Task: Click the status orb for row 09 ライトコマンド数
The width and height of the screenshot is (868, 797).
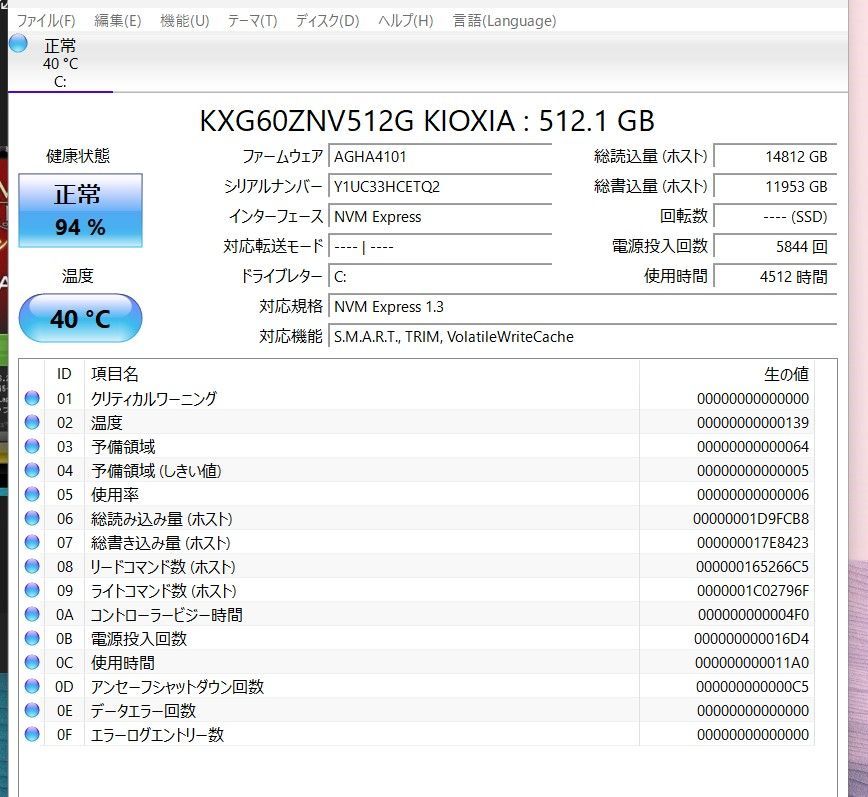Action: [32, 590]
